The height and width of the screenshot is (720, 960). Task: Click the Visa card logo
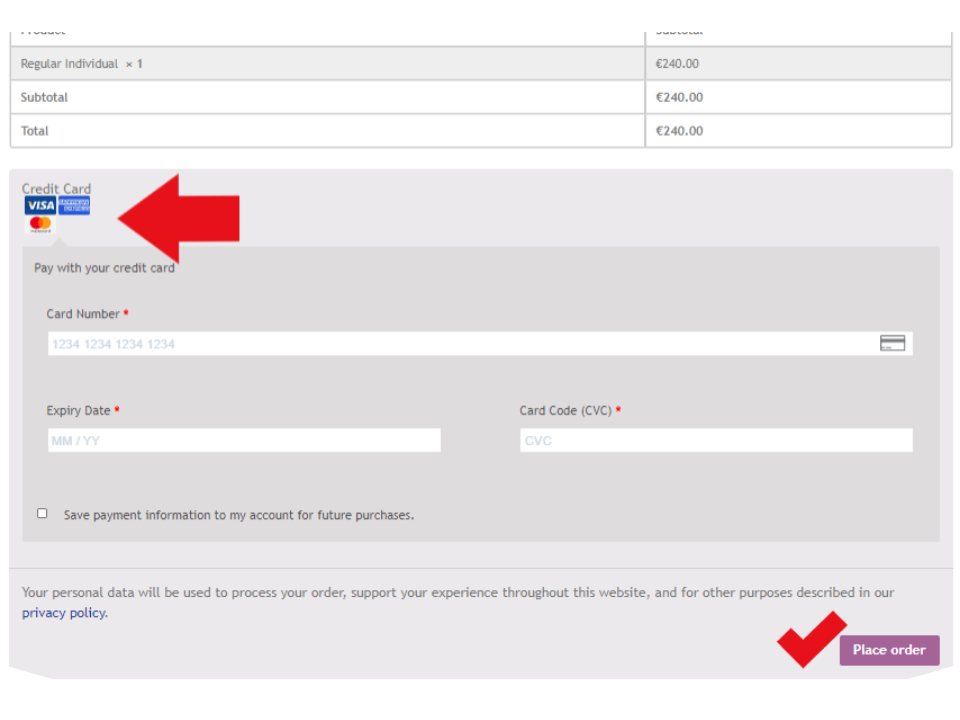click(x=40, y=205)
